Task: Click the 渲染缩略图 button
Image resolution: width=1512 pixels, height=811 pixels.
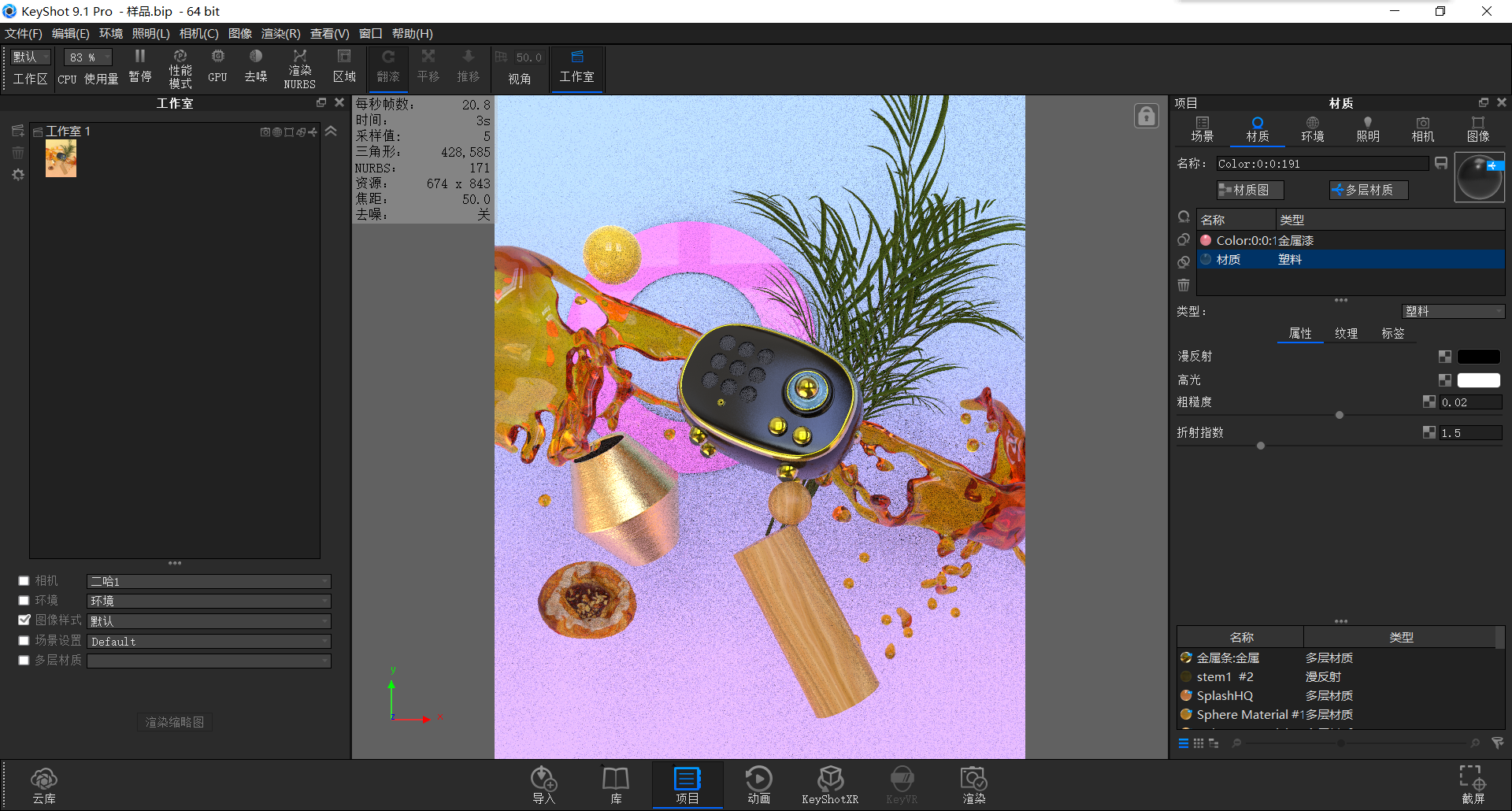Action: (174, 722)
